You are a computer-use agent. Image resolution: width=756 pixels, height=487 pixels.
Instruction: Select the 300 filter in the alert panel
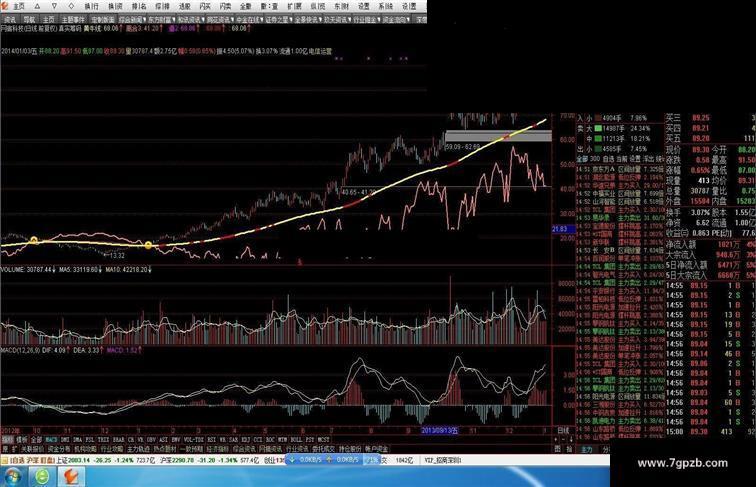tap(595, 159)
